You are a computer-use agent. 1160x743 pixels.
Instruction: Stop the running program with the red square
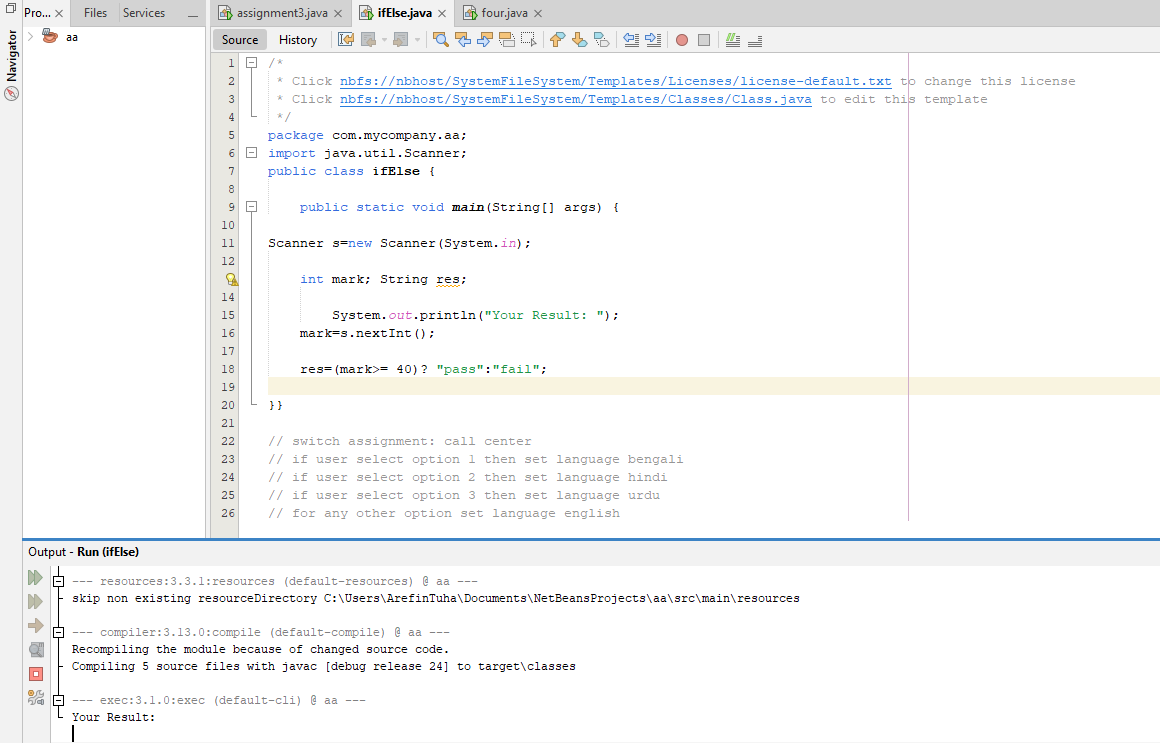click(x=36, y=674)
